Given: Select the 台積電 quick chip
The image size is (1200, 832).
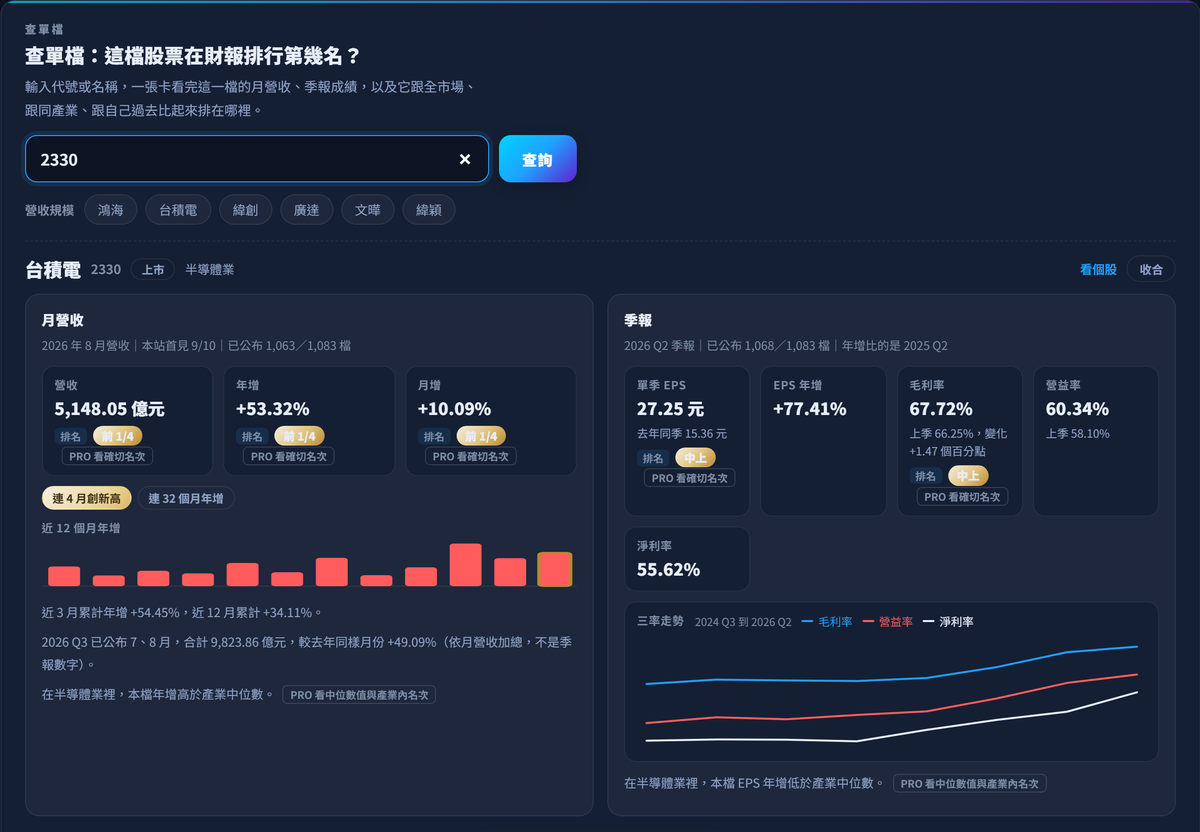Looking at the screenshot, I should point(178,210).
